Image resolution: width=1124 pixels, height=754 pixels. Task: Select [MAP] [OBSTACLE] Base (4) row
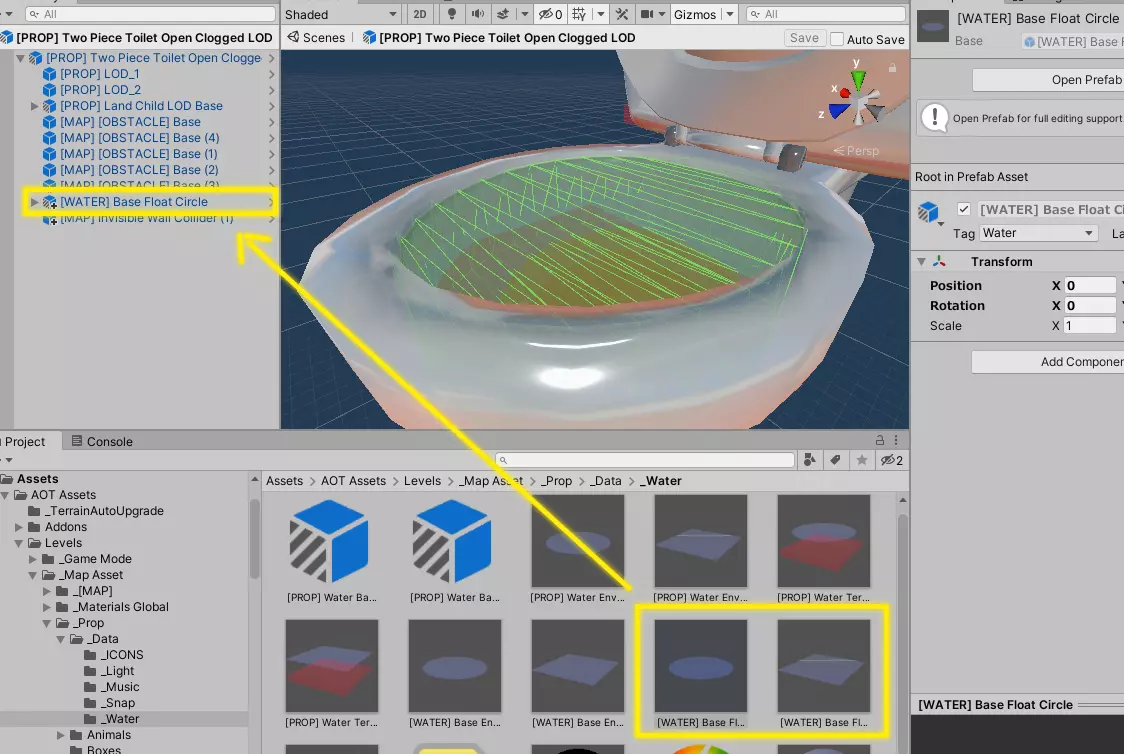(140, 138)
